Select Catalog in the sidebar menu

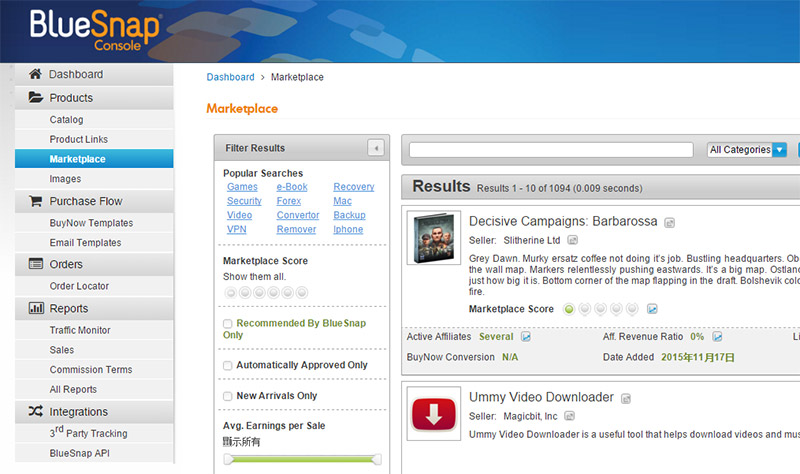(66, 120)
